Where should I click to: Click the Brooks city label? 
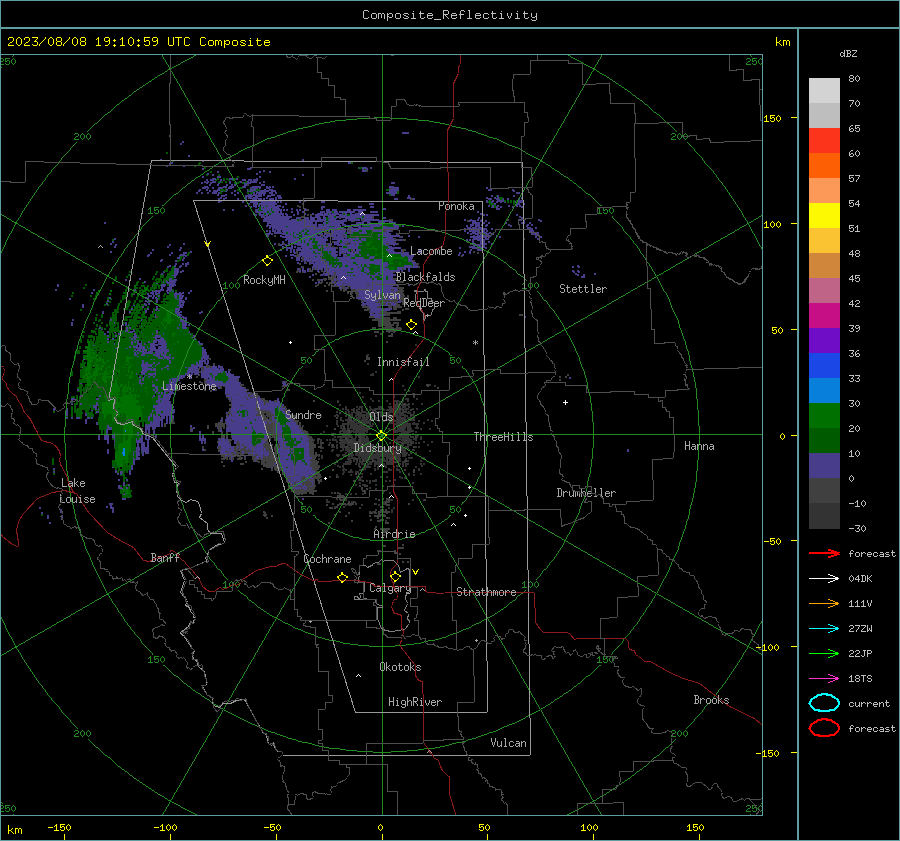coord(711,700)
